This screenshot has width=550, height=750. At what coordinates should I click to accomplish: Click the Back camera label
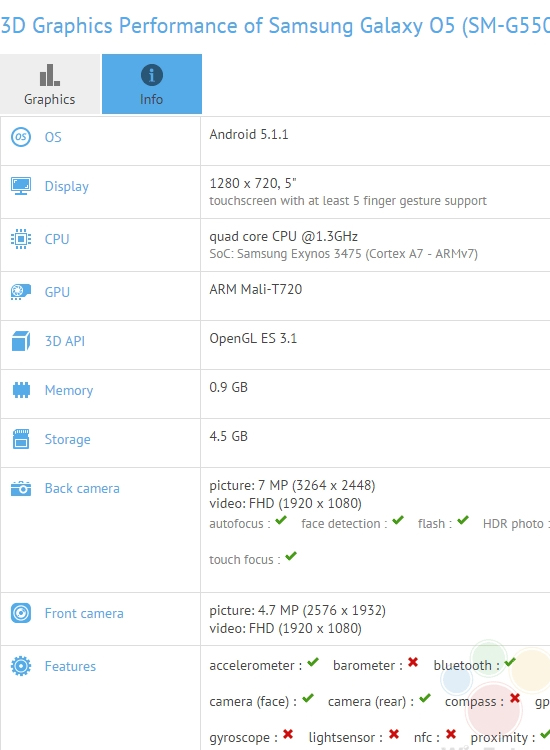pyautogui.click(x=82, y=488)
